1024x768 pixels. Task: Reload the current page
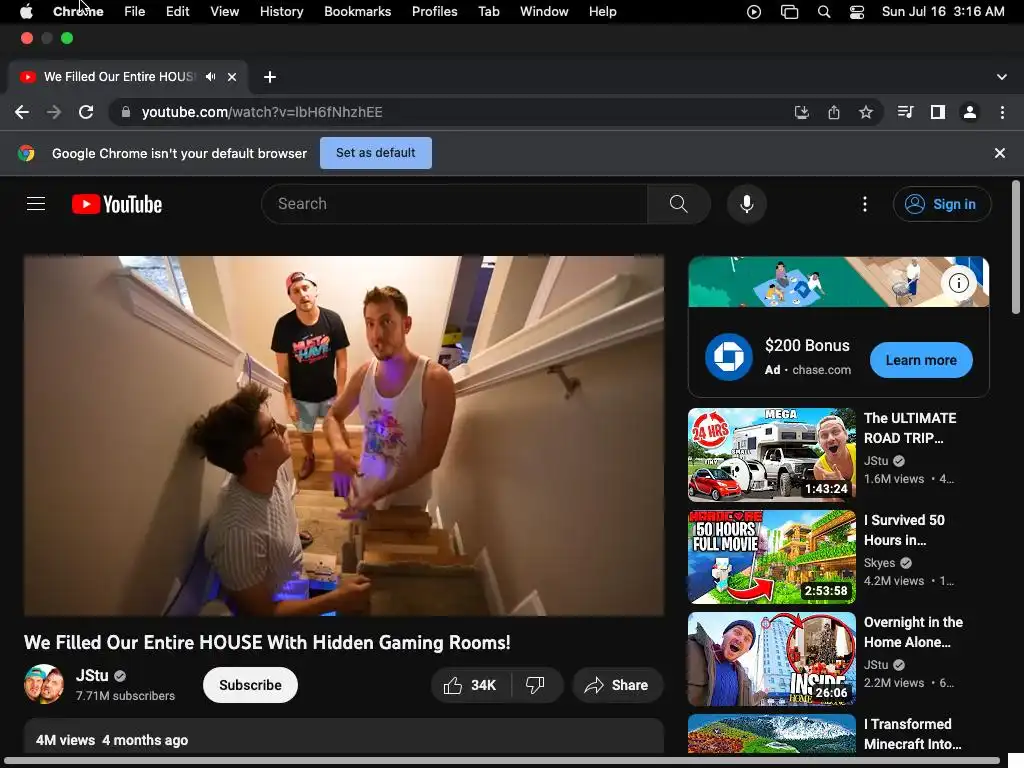pyautogui.click(x=86, y=112)
